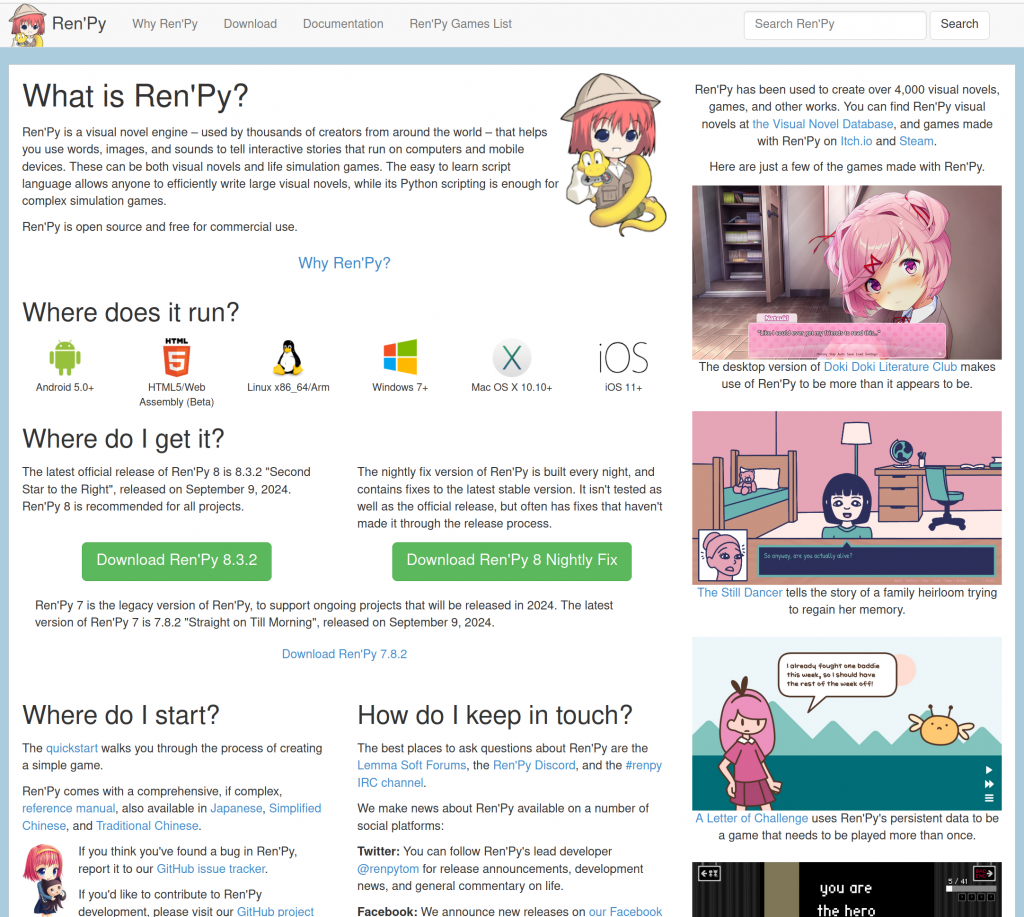The width and height of the screenshot is (1024, 917).
Task: Open the Japanese manual link
Action: point(236,809)
